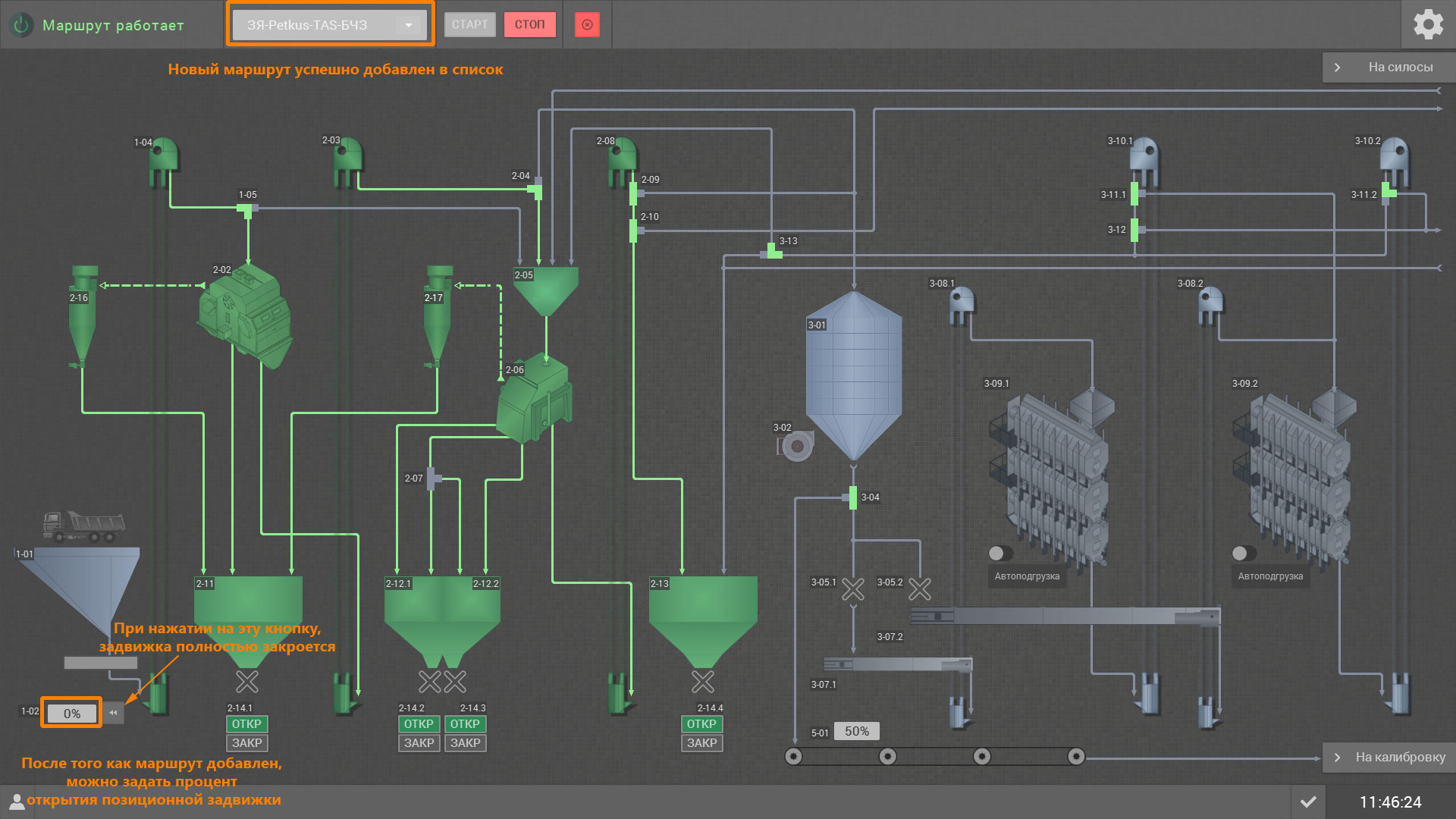Click the checkmark status icon
The height and width of the screenshot is (819, 1456).
pos(1308,802)
